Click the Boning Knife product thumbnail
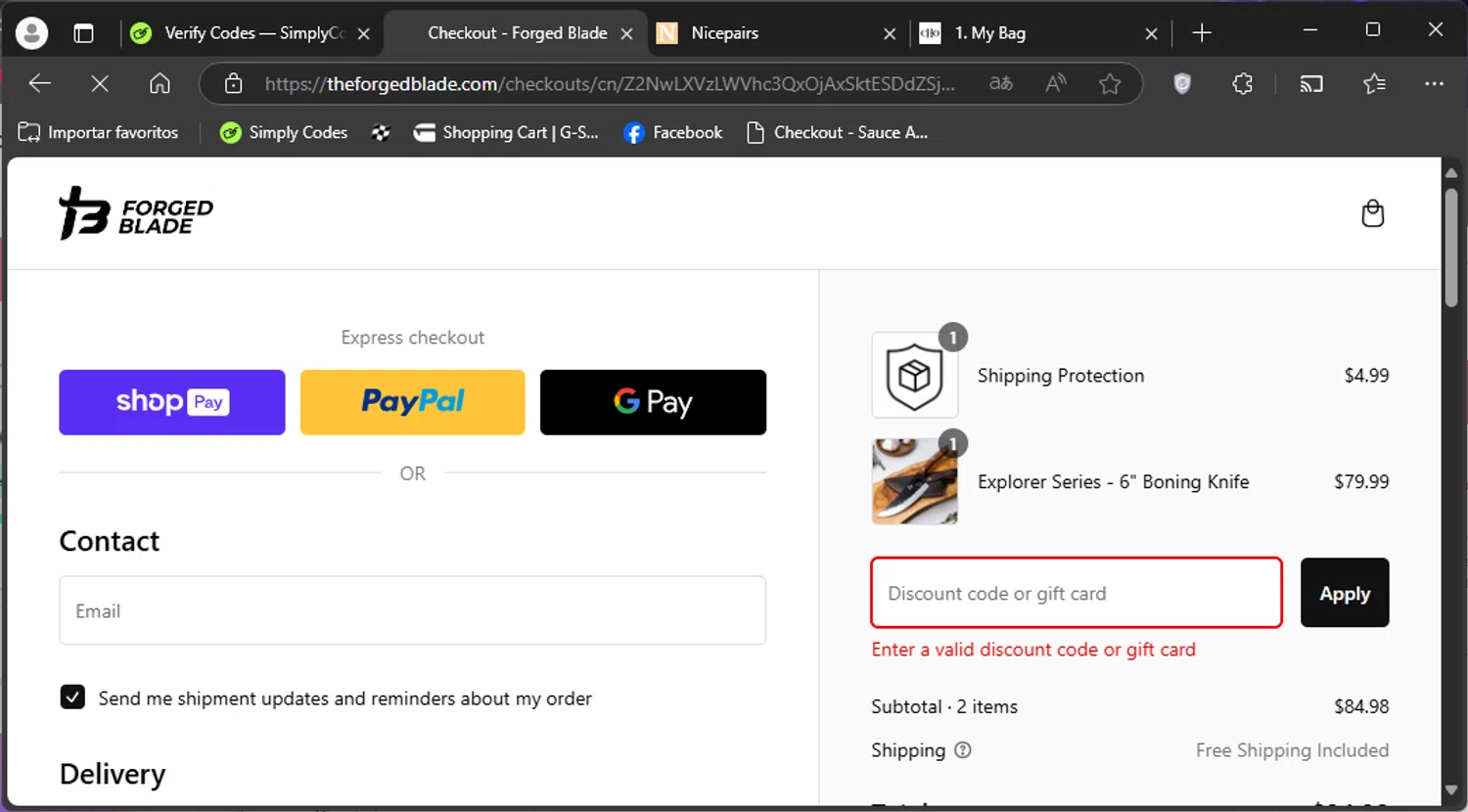 pos(915,481)
